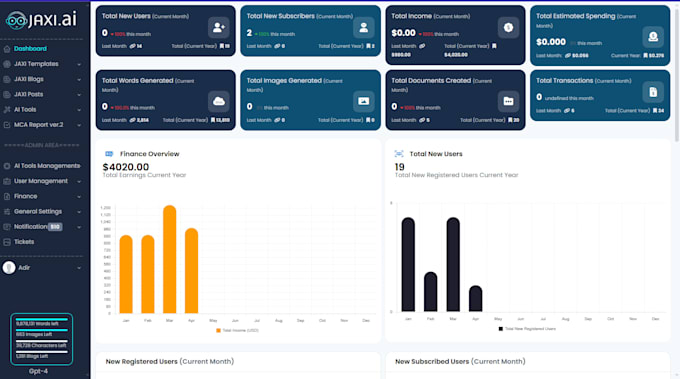Viewport: 680px width, 379px height.
Task: Open AI Tools Managements section
Action: 47,166
